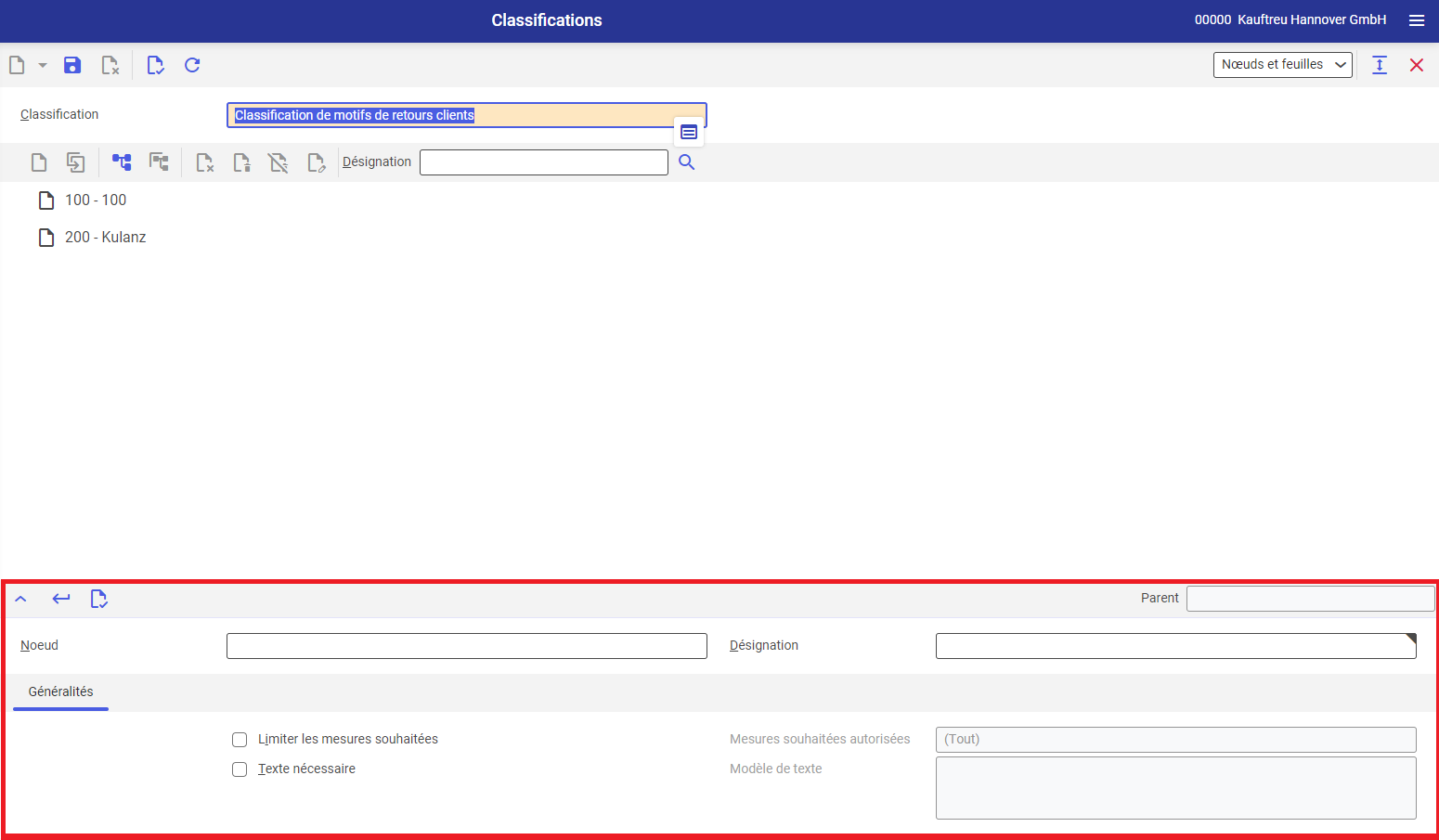Collapse the detail panel with the chevron up

click(20, 599)
